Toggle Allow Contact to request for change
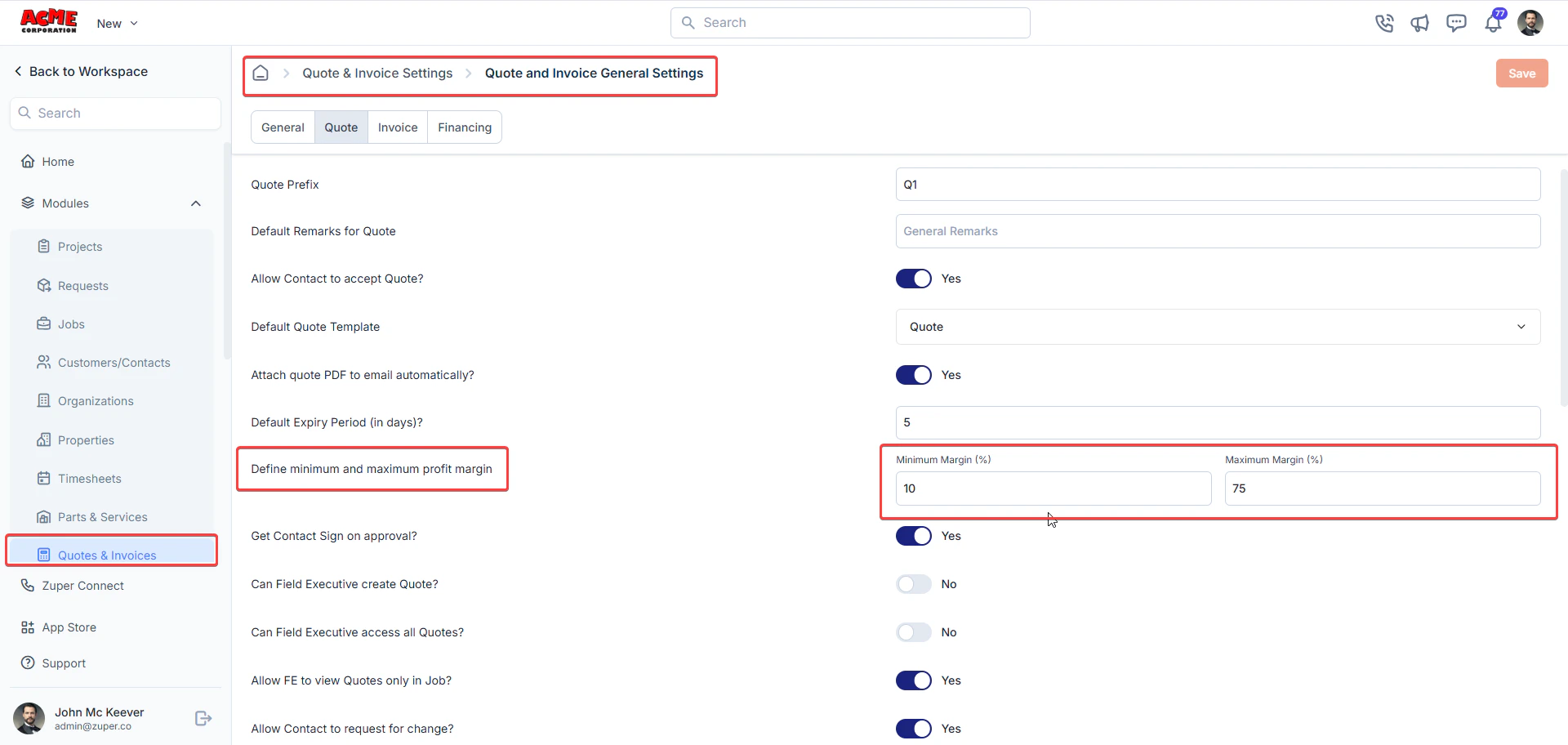 913,729
